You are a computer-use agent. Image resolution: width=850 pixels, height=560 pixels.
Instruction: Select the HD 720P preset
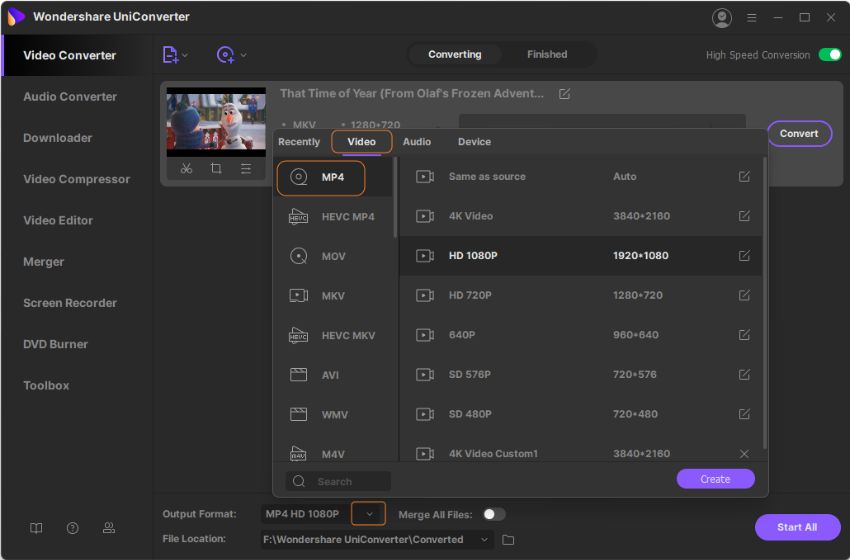tap(580, 295)
